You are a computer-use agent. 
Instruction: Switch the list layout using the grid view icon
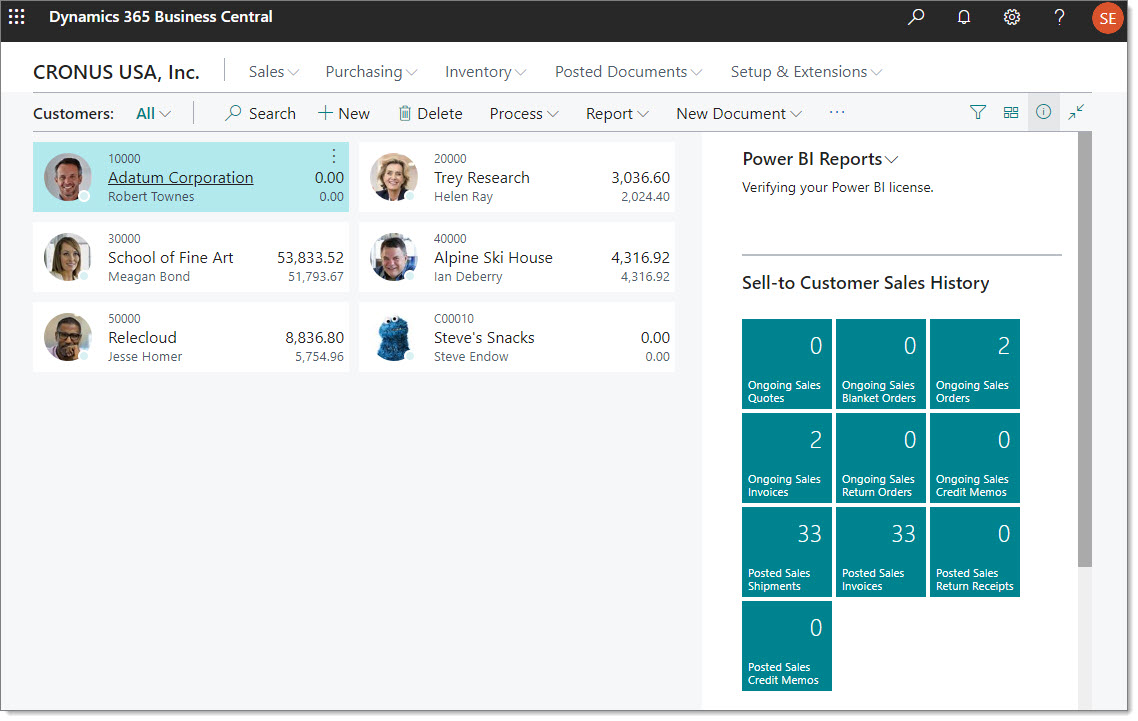(x=1010, y=112)
